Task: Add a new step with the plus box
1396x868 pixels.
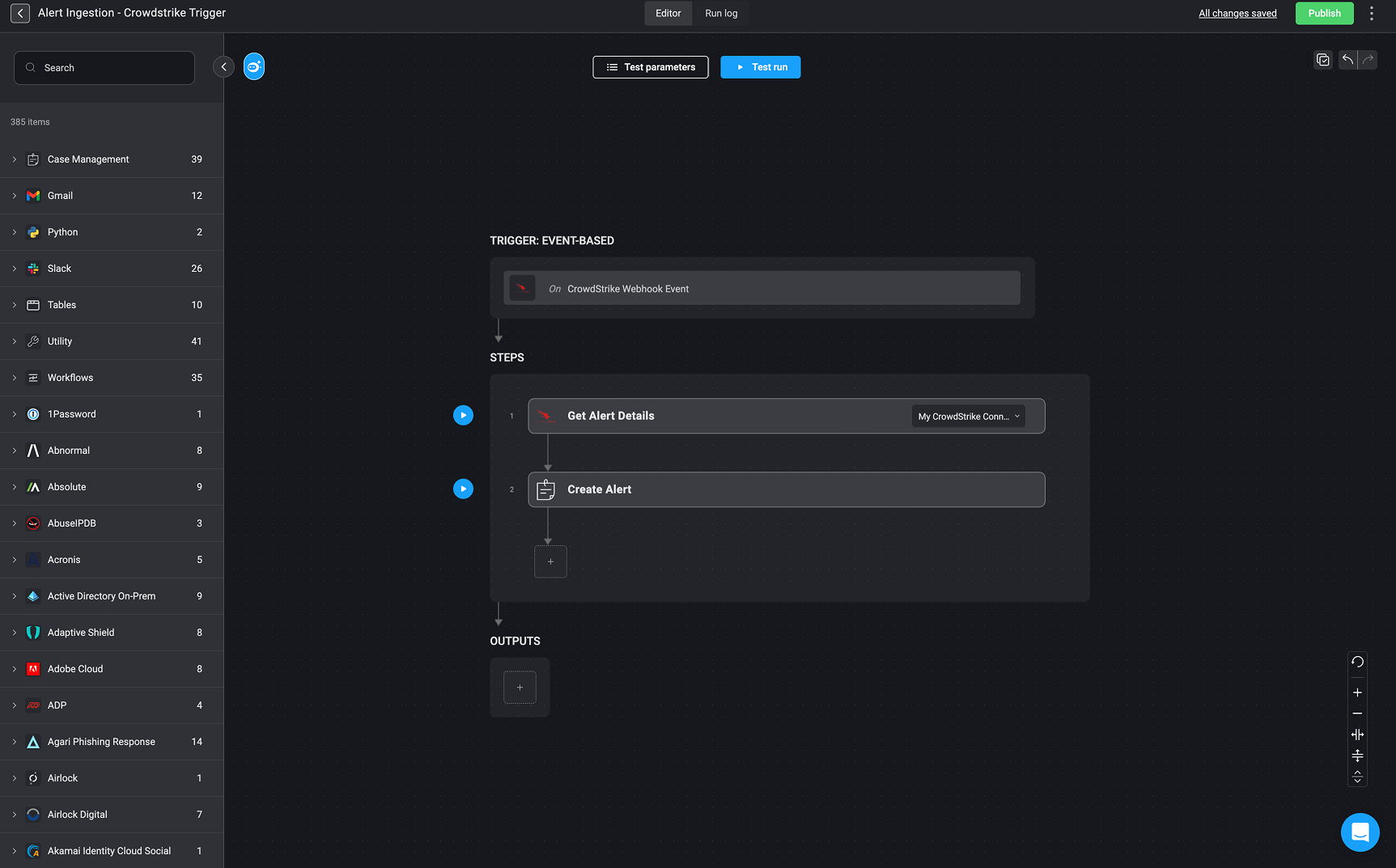Action: tap(550, 561)
